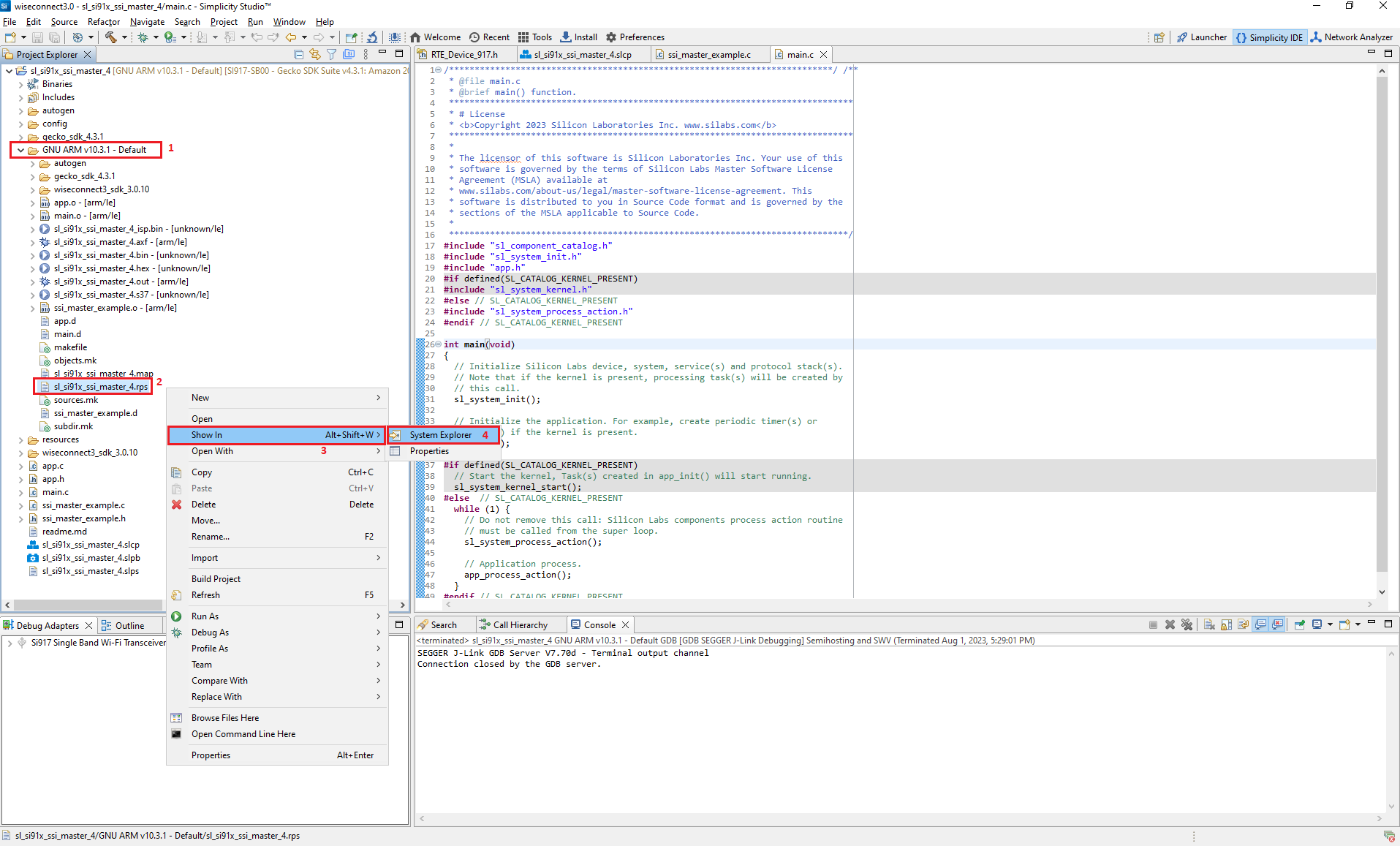Image resolution: width=1400 pixels, height=846 pixels.
Task: Open the Recent clock item
Action: (489, 37)
